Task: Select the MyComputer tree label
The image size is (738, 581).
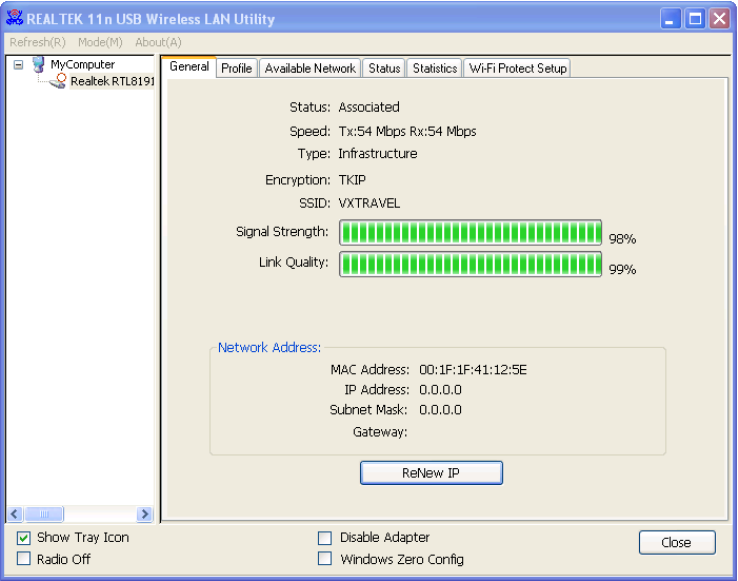Action: point(83,65)
